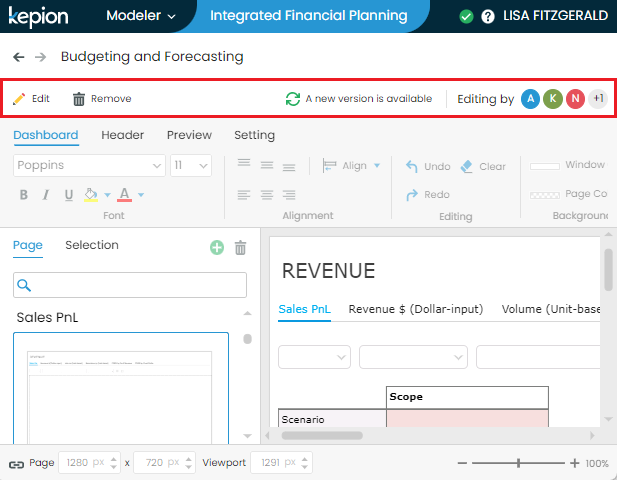The image size is (617, 480).
Task: Click the Page Color background swatch
Action: 545,195
